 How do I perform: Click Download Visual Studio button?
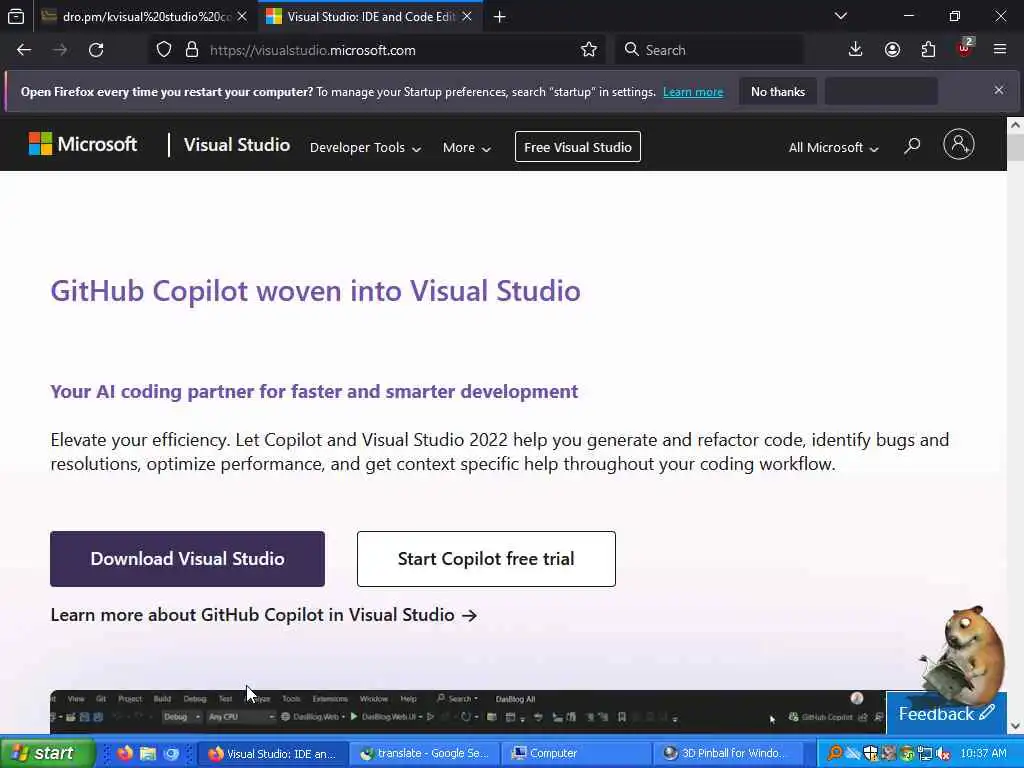(x=187, y=558)
